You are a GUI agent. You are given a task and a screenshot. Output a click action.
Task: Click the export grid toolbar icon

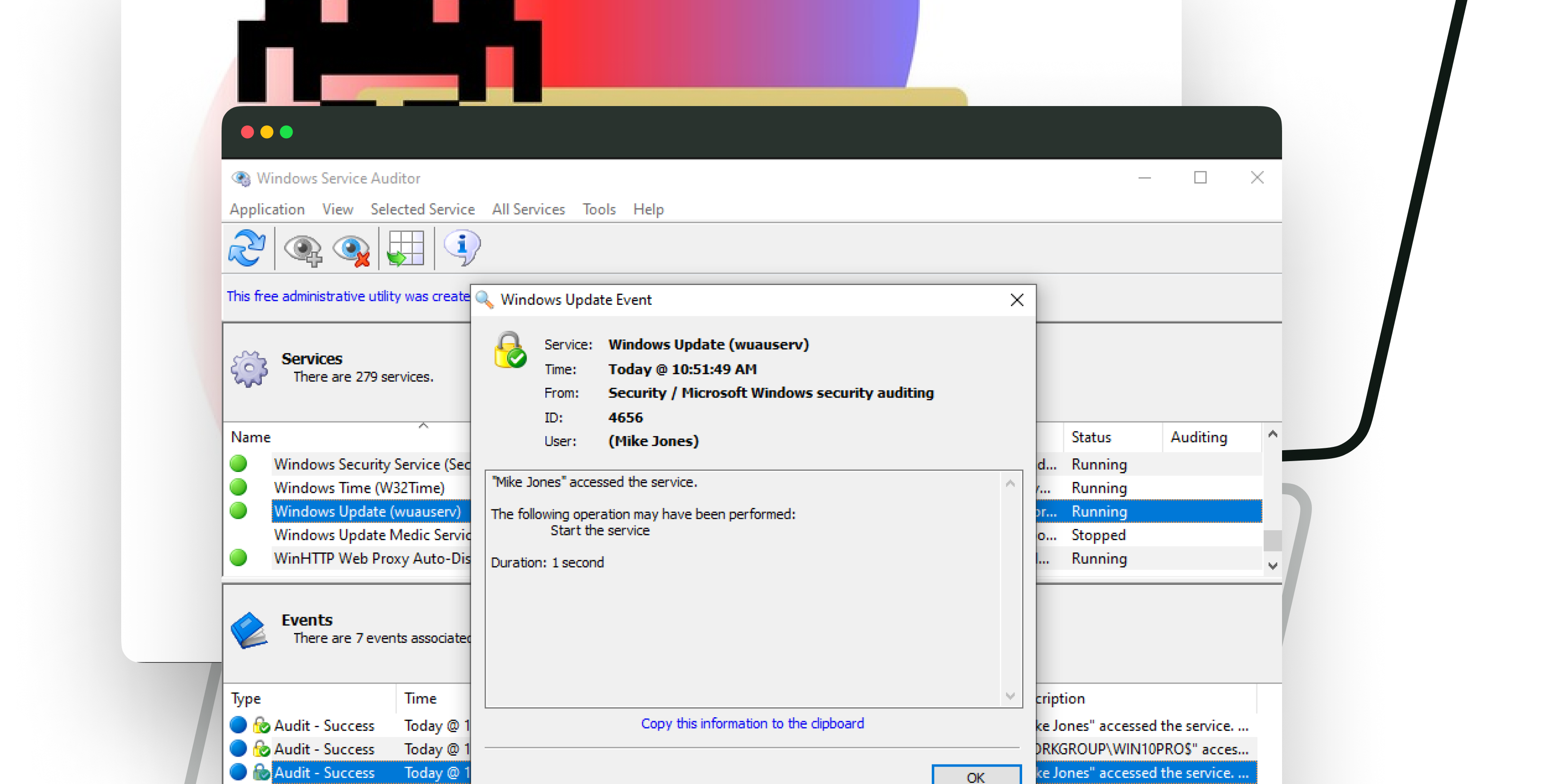[x=405, y=249]
